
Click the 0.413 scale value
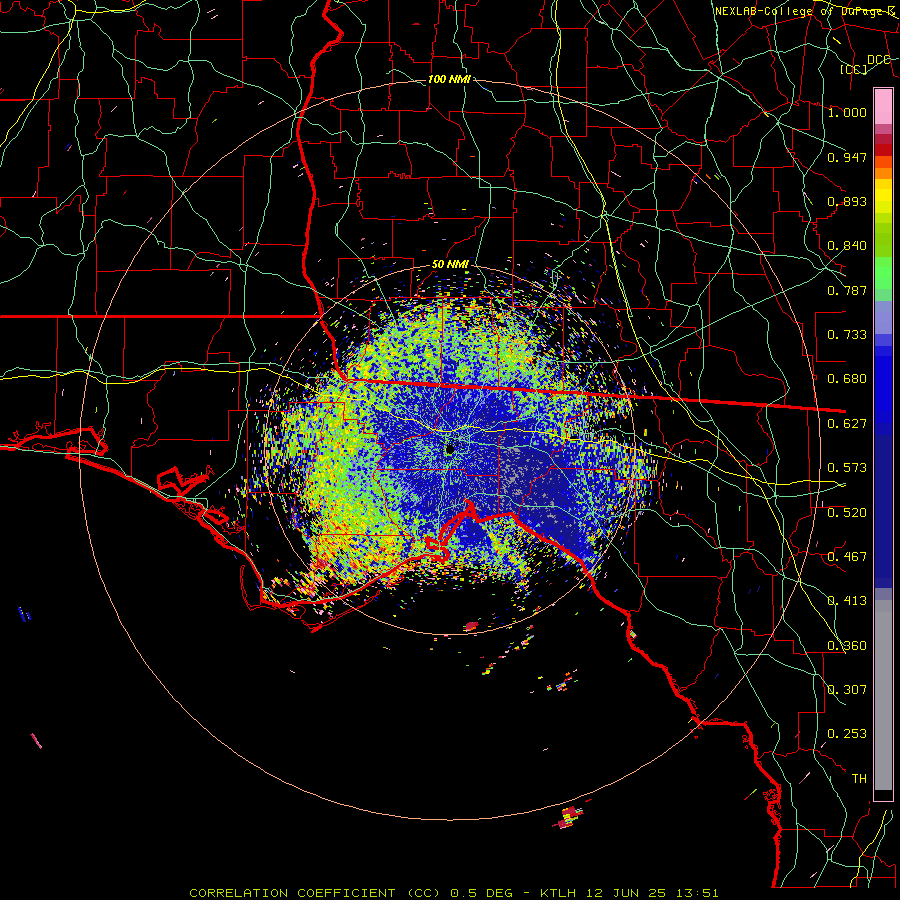(x=847, y=601)
